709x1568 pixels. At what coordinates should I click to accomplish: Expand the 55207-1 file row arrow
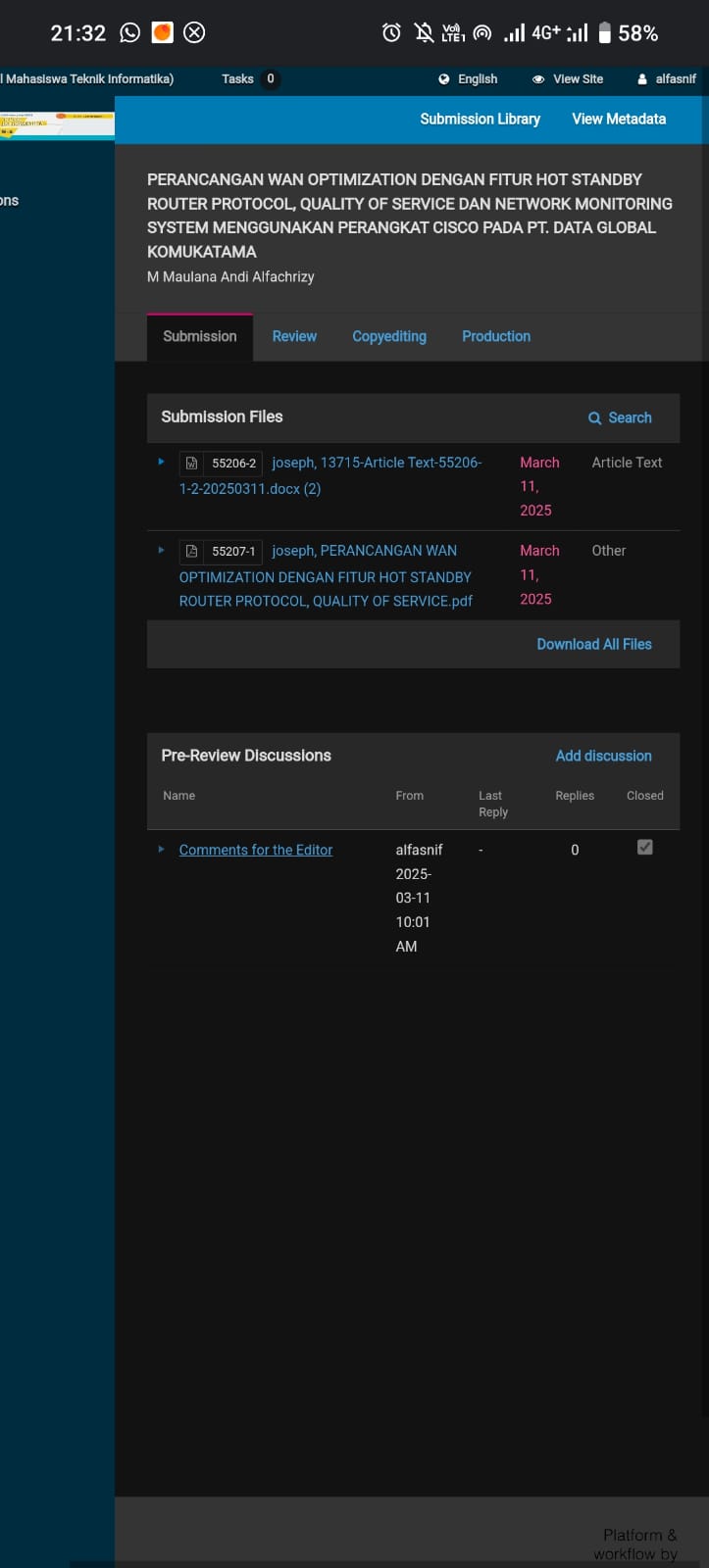pyautogui.click(x=162, y=550)
